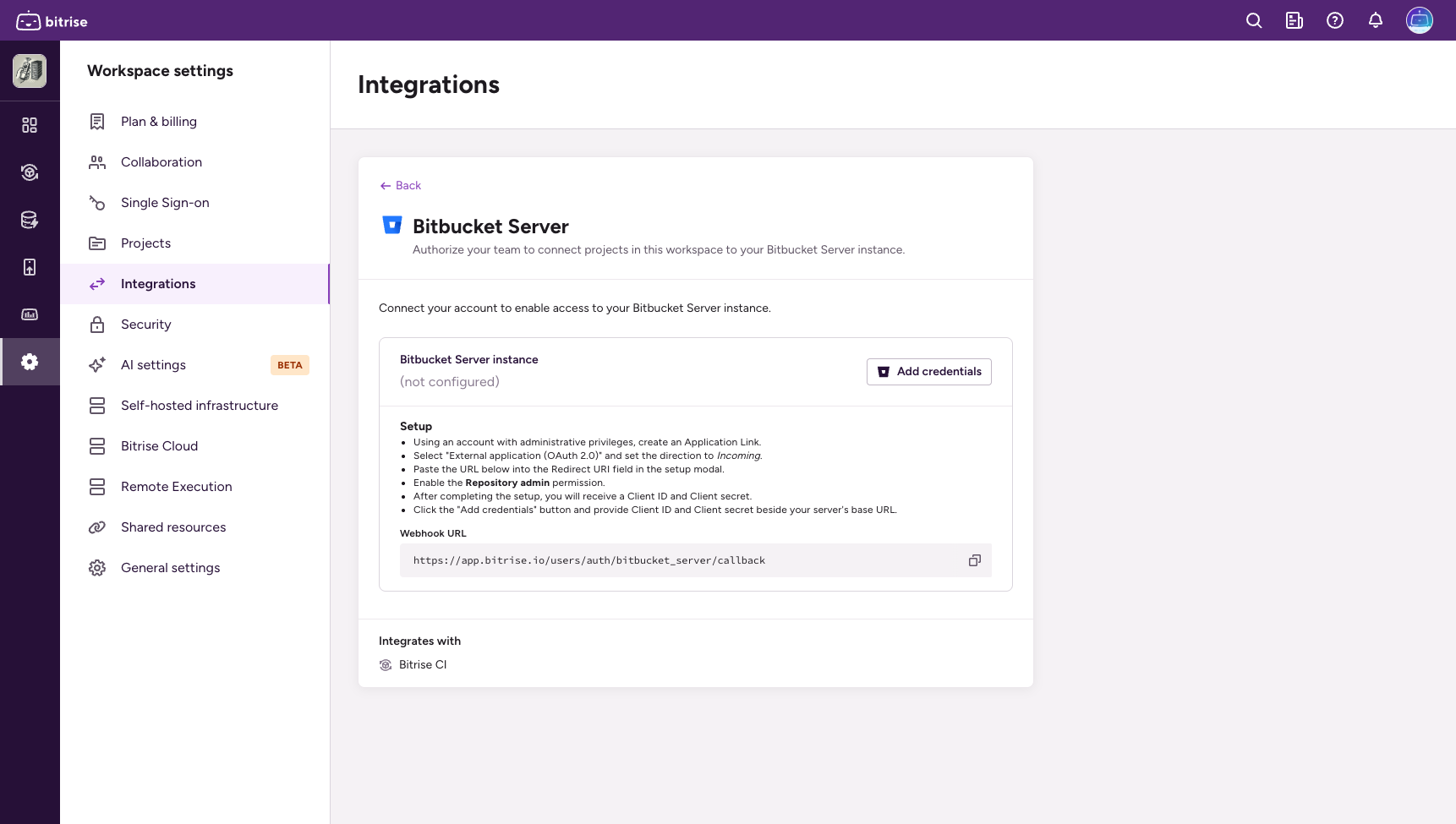Open Bitrise CI under Integrates with
The width and height of the screenshot is (1456, 824).
click(x=424, y=664)
